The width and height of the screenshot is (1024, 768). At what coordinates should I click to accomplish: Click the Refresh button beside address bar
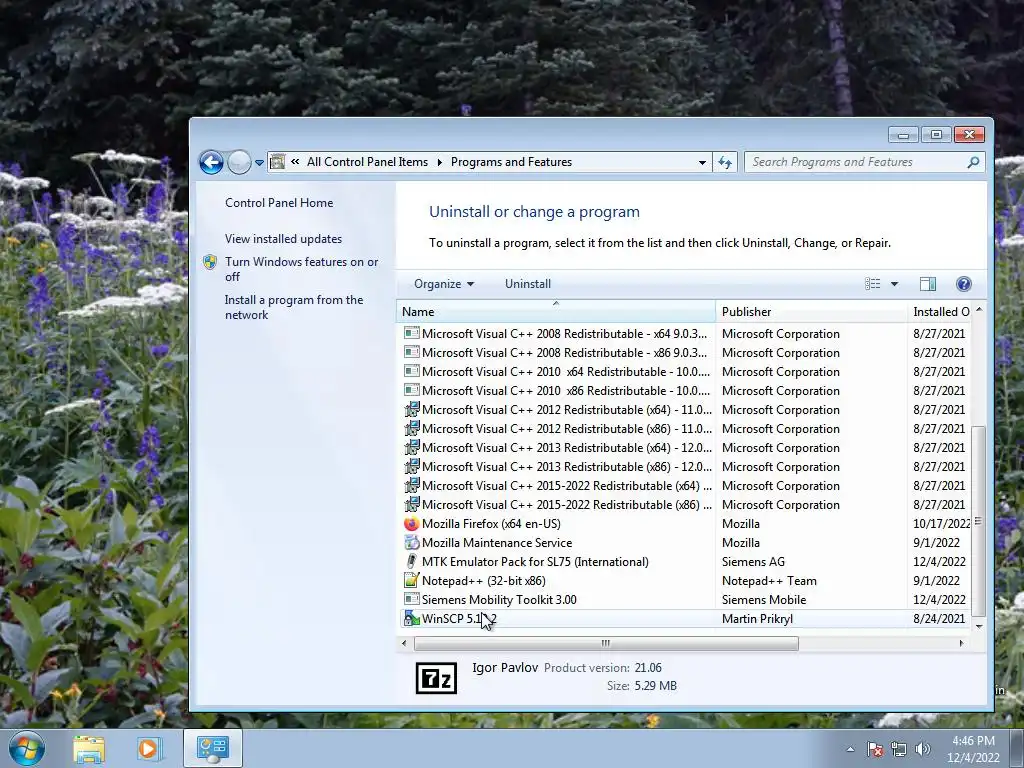click(725, 162)
